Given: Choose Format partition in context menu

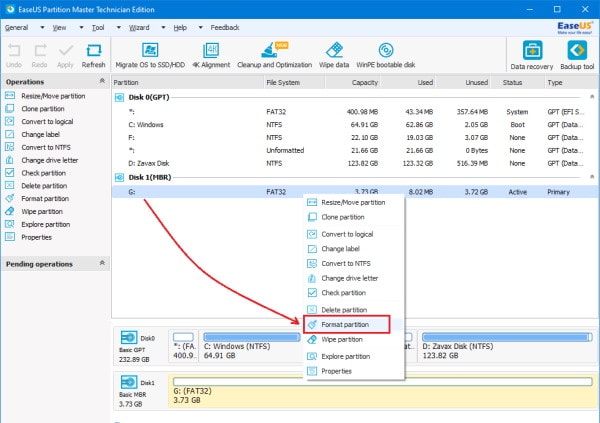Looking at the screenshot, I should [347, 325].
